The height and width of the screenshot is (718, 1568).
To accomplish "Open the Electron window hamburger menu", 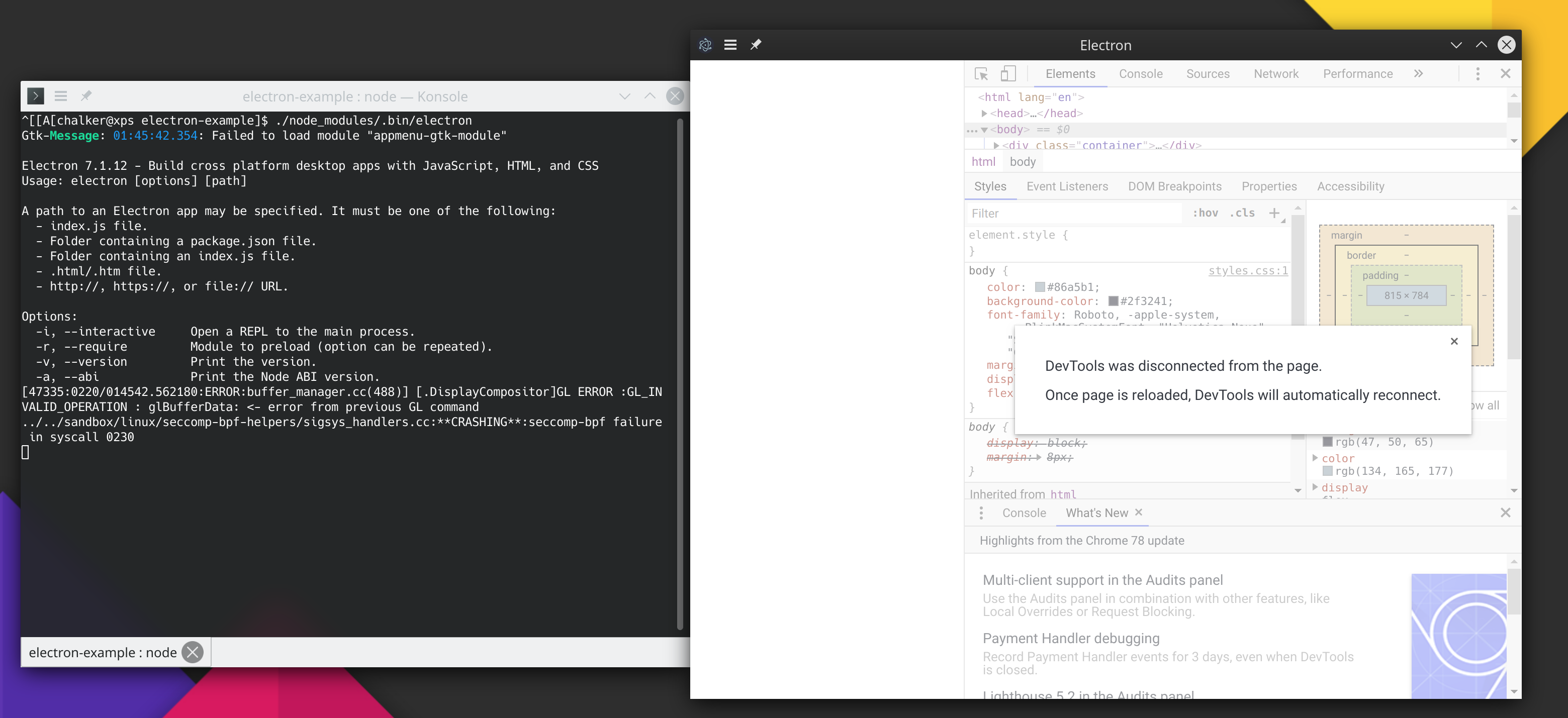I will (x=730, y=45).
